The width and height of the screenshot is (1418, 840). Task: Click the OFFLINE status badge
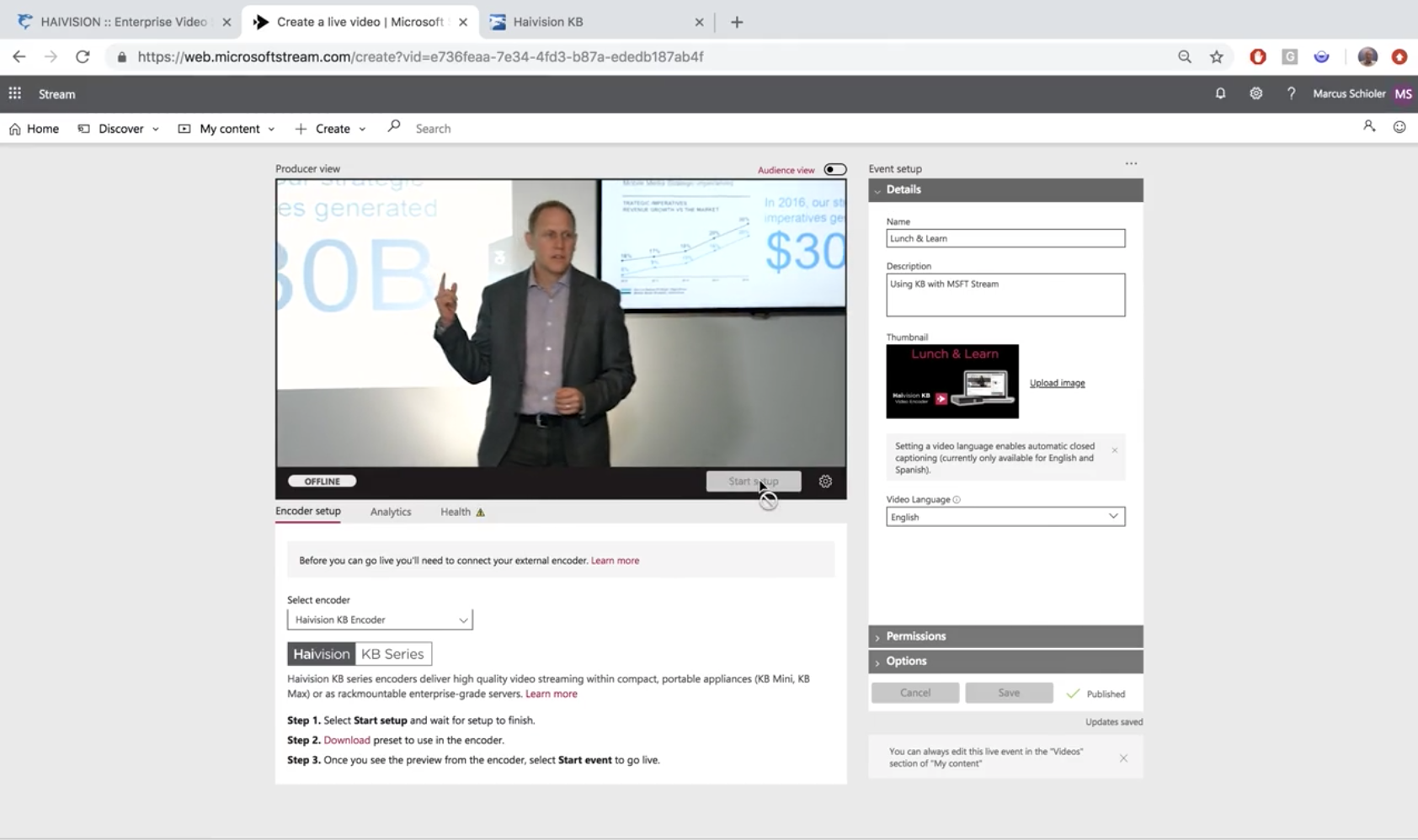point(323,481)
